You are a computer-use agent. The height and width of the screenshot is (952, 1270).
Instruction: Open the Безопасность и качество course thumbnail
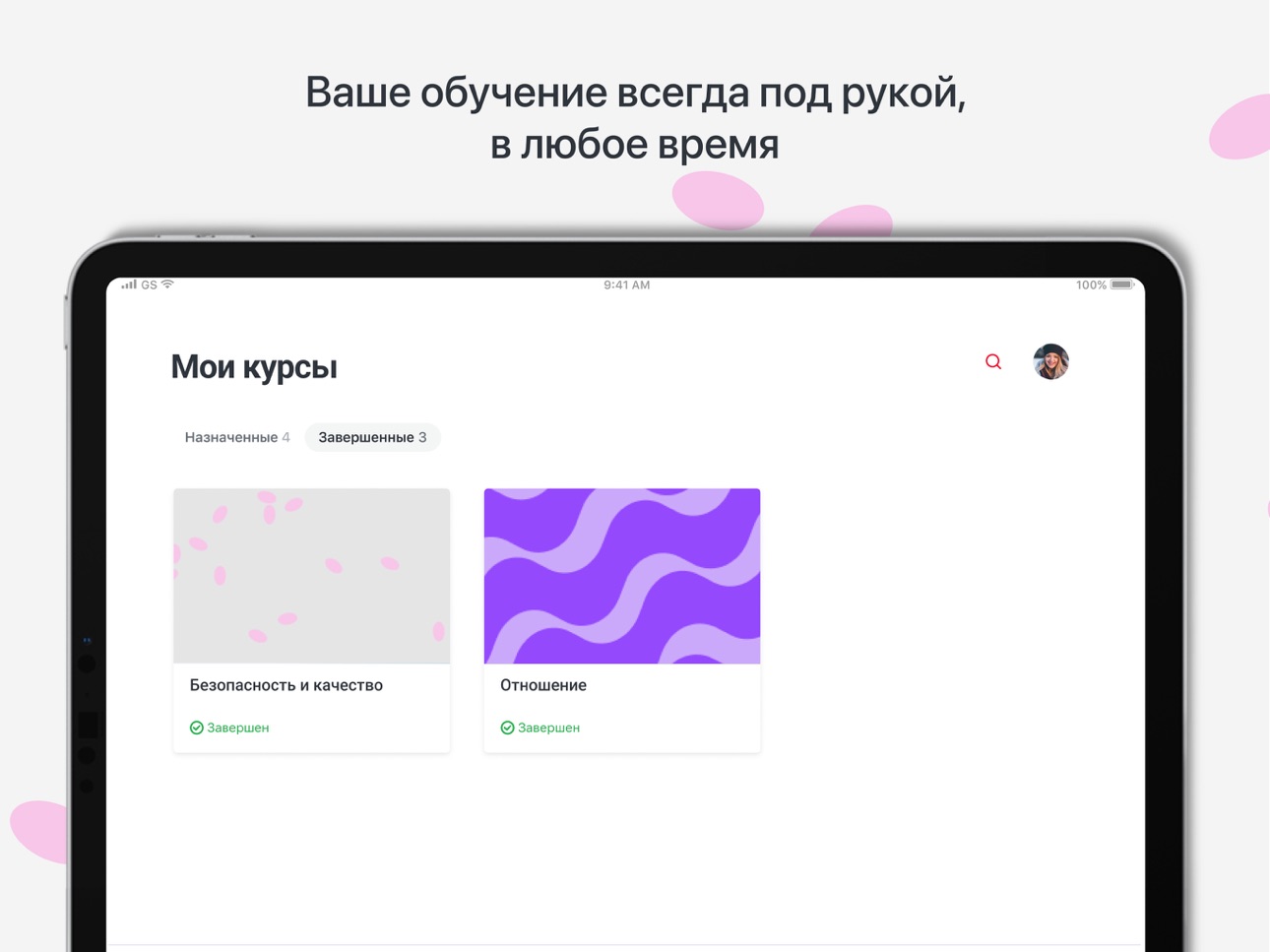pyautogui.click(x=312, y=576)
